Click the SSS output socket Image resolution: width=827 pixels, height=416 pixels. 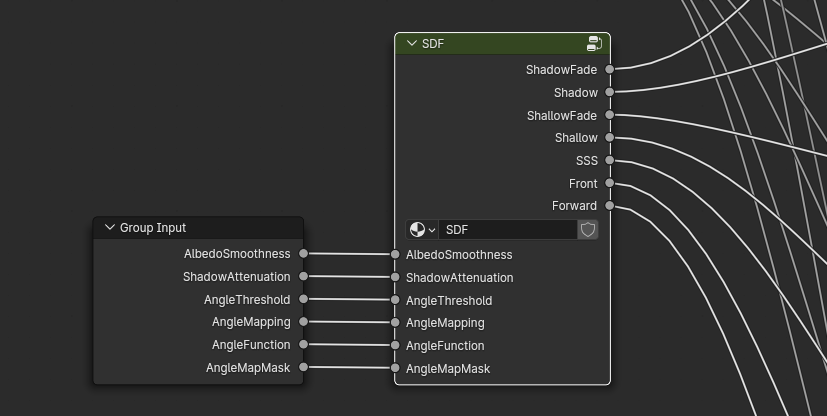coord(609,161)
